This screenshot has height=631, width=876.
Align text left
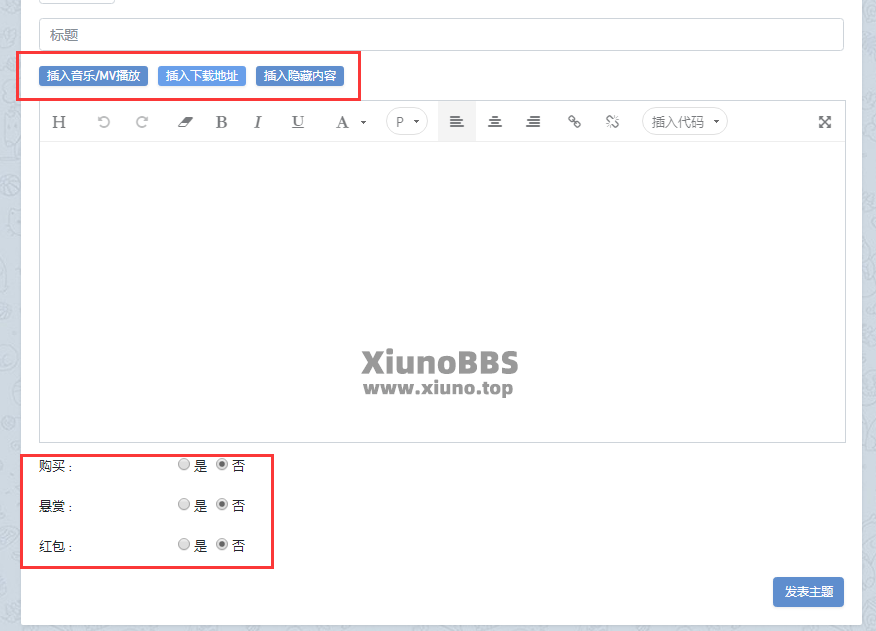pyautogui.click(x=456, y=121)
